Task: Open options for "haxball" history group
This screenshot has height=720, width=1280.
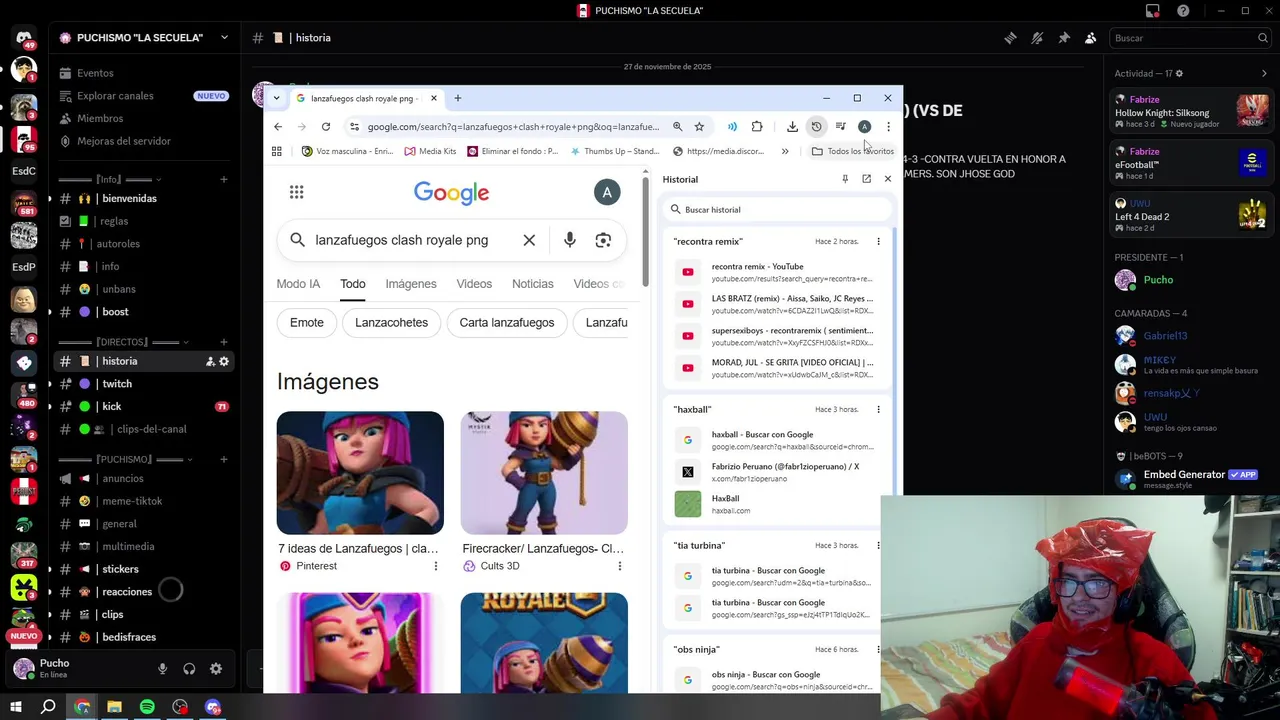Action: (878, 409)
